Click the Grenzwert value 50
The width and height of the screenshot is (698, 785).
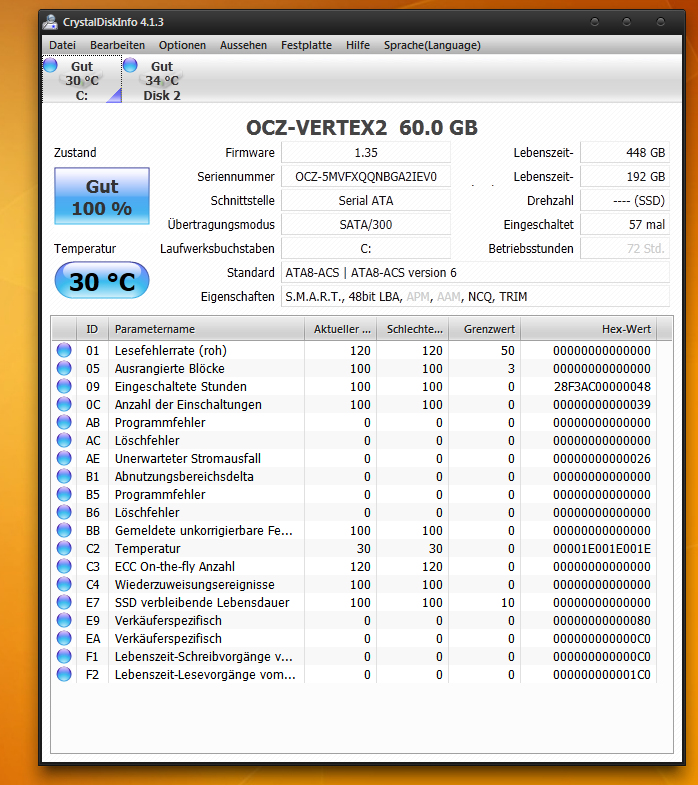508,350
